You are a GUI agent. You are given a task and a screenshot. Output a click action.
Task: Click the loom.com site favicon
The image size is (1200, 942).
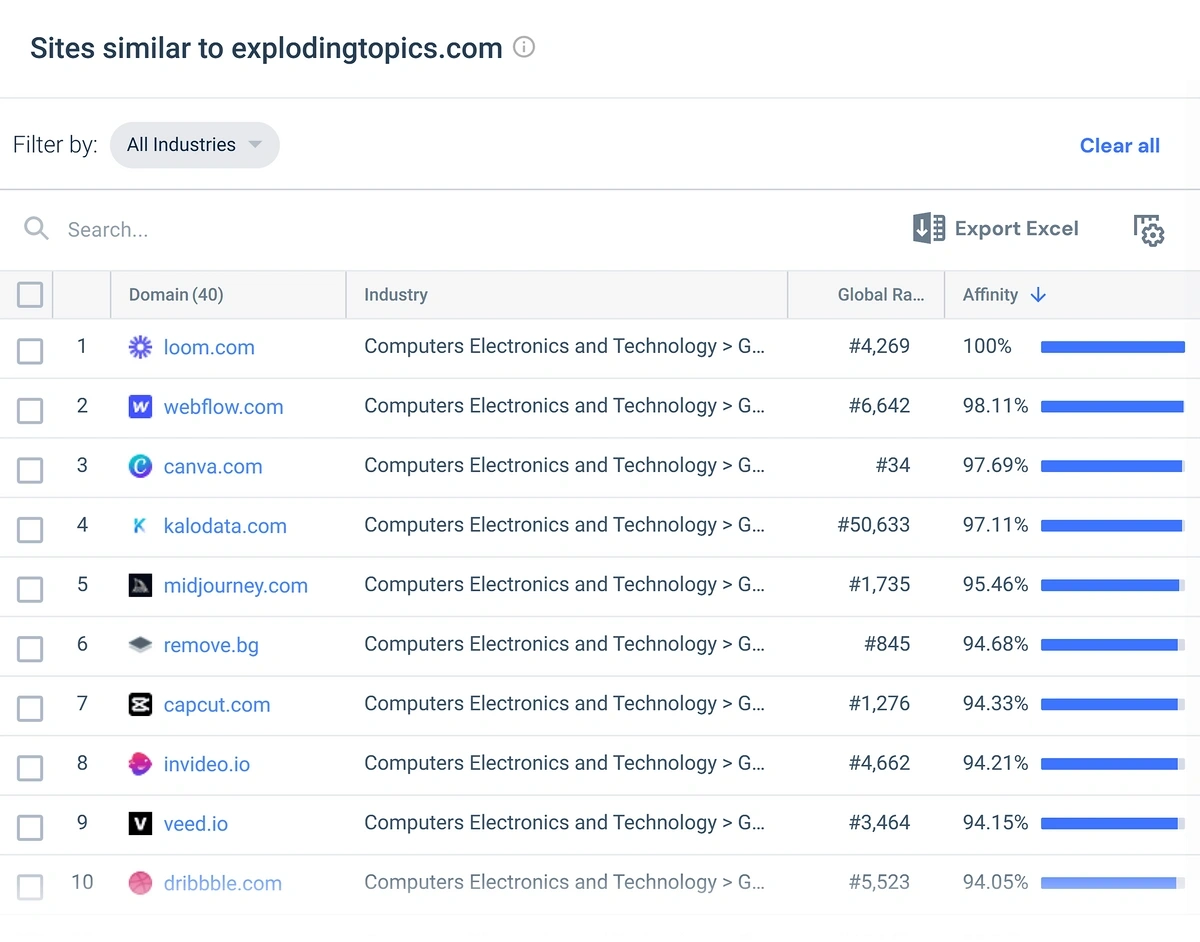pyautogui.click(x=140, y=347)
